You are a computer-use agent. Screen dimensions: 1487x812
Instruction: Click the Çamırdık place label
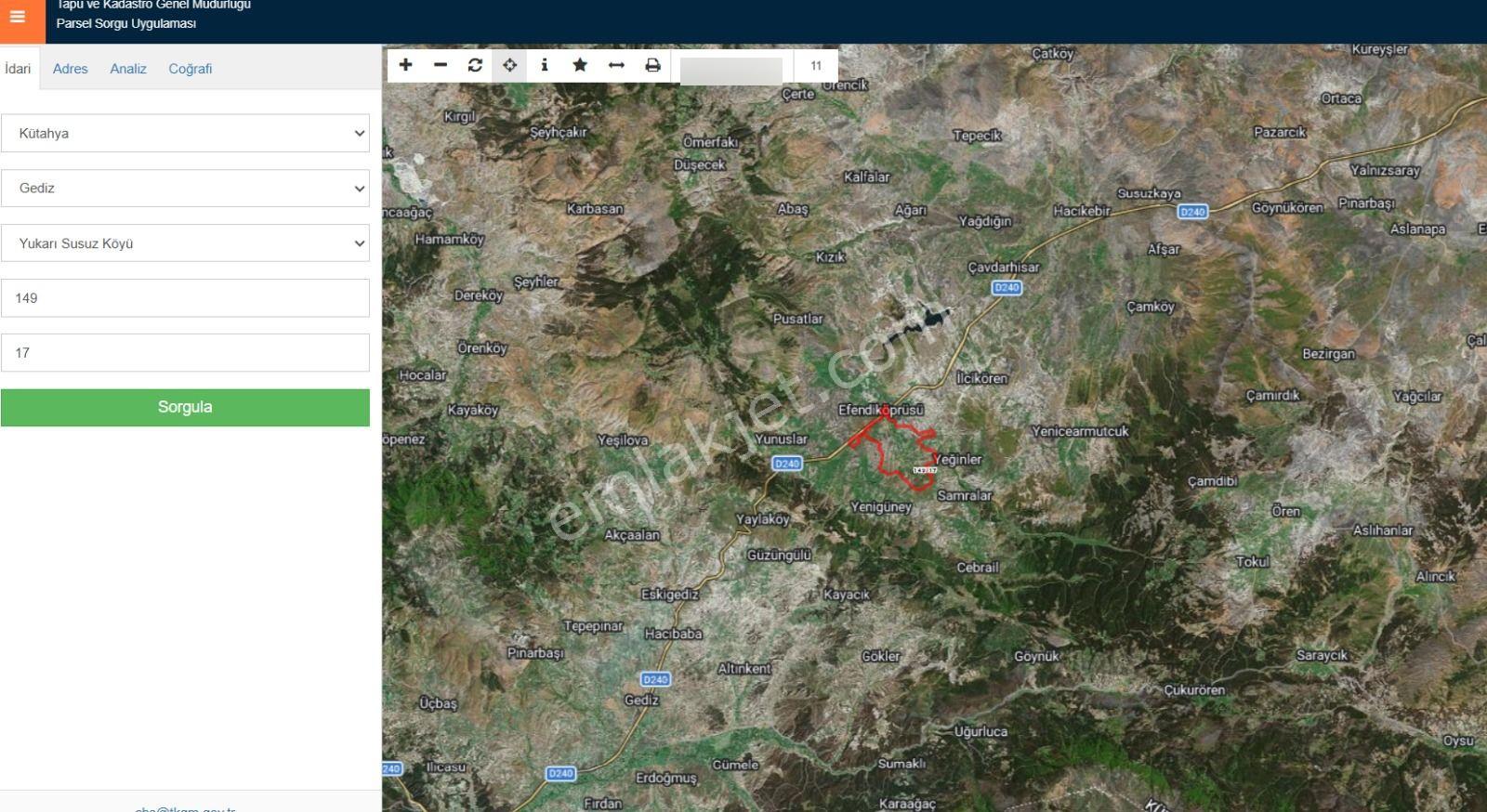(x=1273, y=396)
